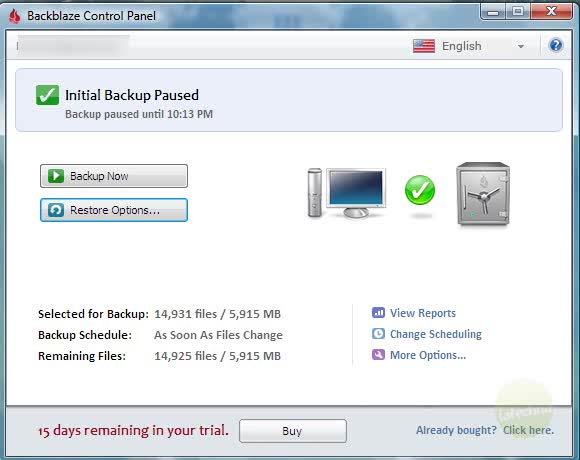Click the green checkmark status icon
Image resolution: width=580 pixels, height=460 pixels.
pyautogui.click(x=47, y=95)
